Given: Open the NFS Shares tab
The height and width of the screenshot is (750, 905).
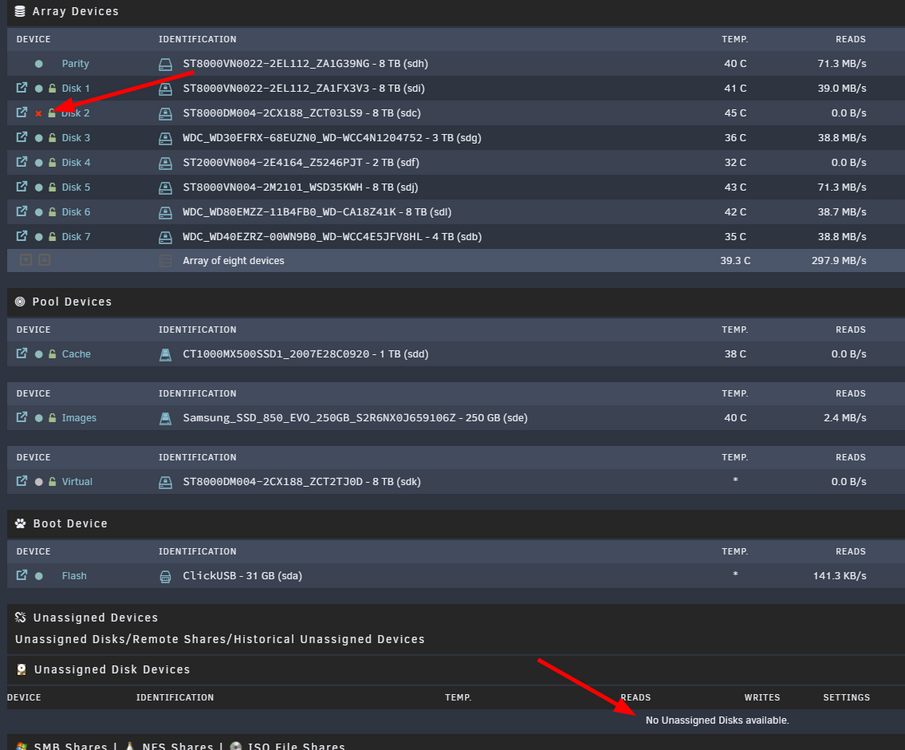Looking at the screenshot, I should pyautogui.click(x=178, y=745).
